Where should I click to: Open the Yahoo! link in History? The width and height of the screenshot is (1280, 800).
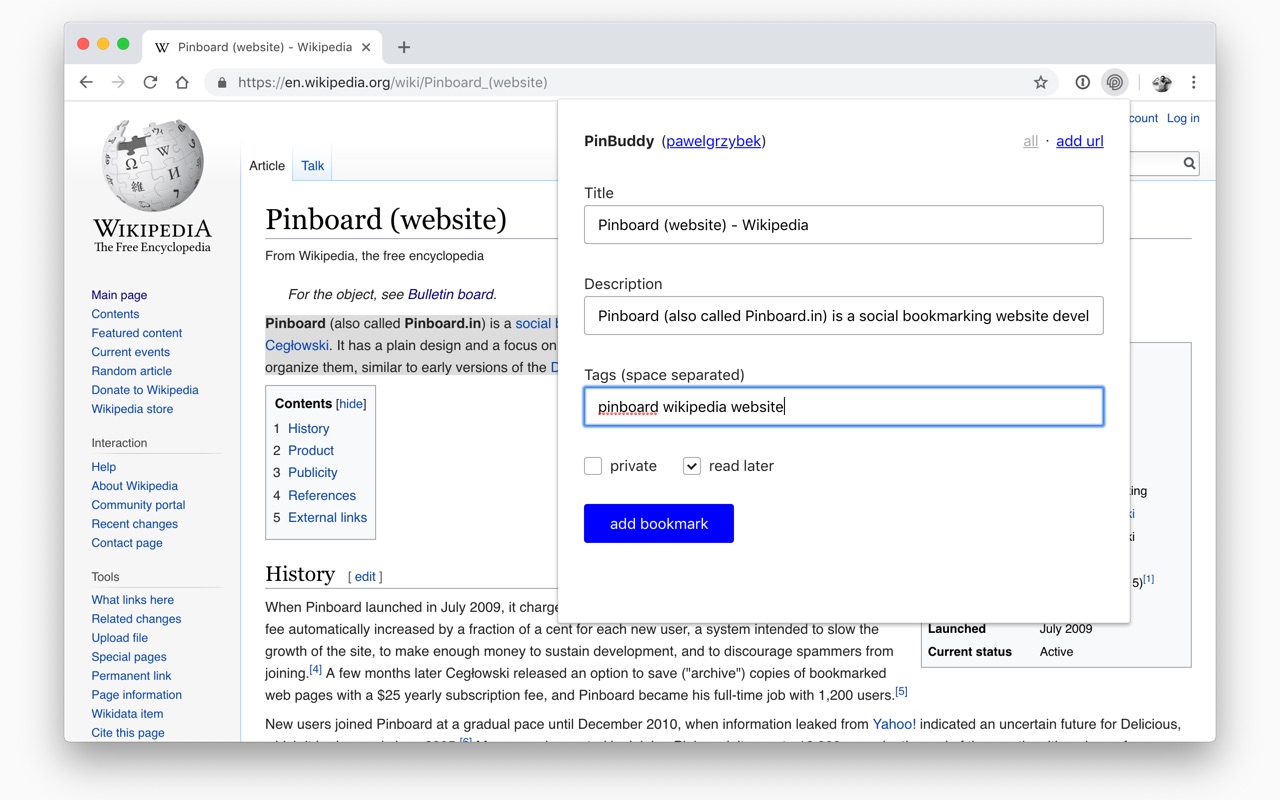click(894, 724)
